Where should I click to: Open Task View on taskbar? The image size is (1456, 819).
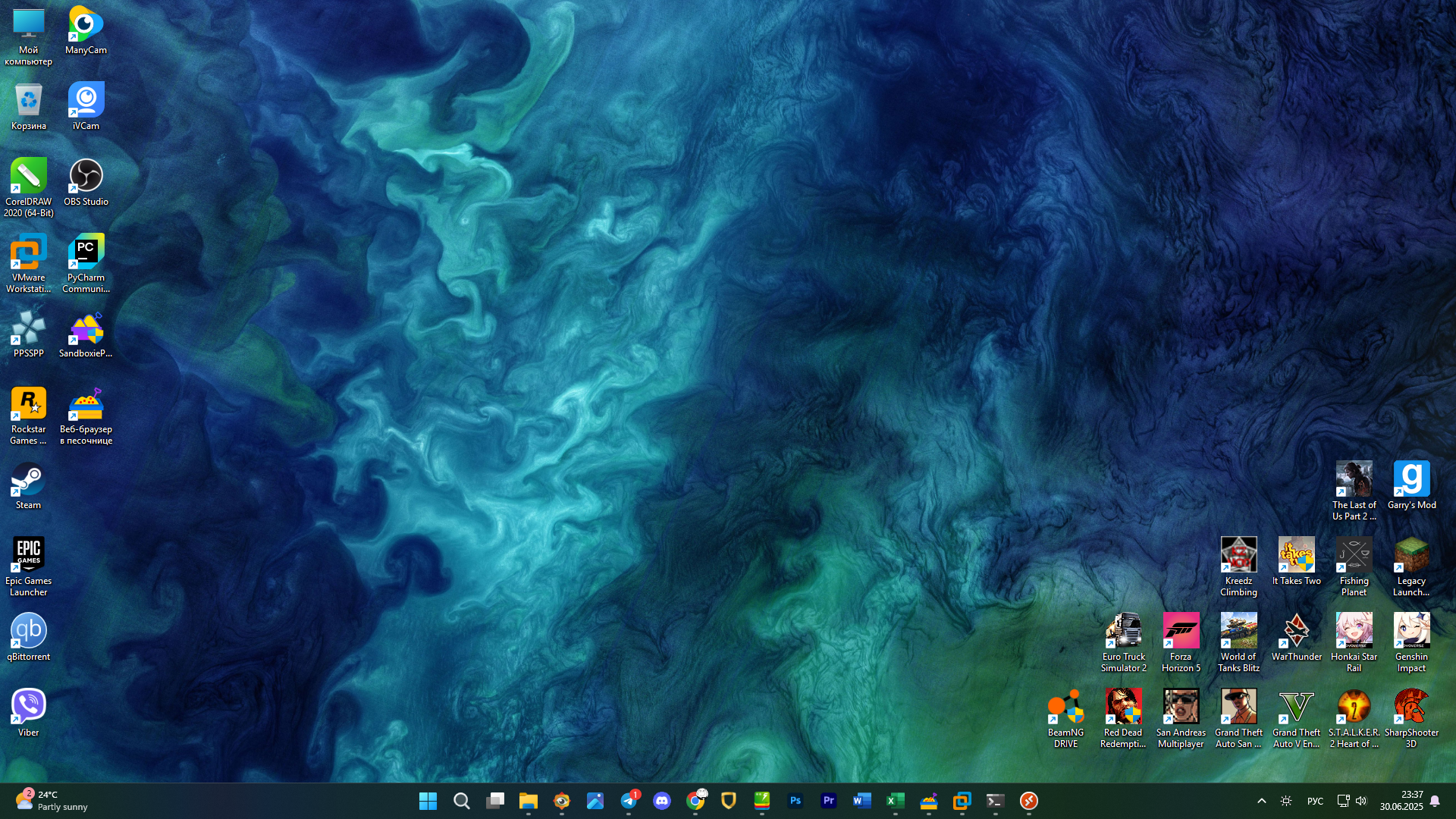pyautogui.click(x=495, y=801)
